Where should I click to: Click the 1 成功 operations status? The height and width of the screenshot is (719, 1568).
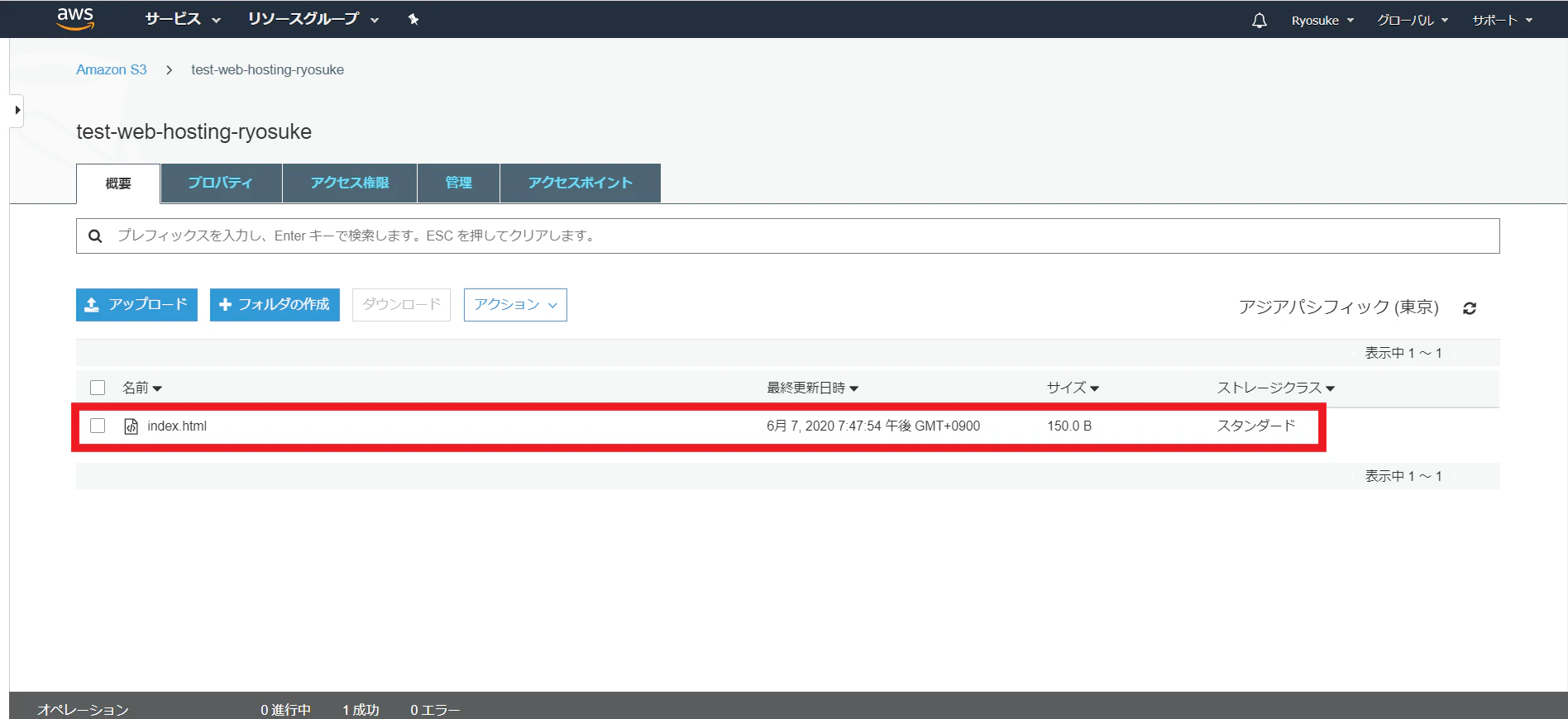(x=361, y=710)
